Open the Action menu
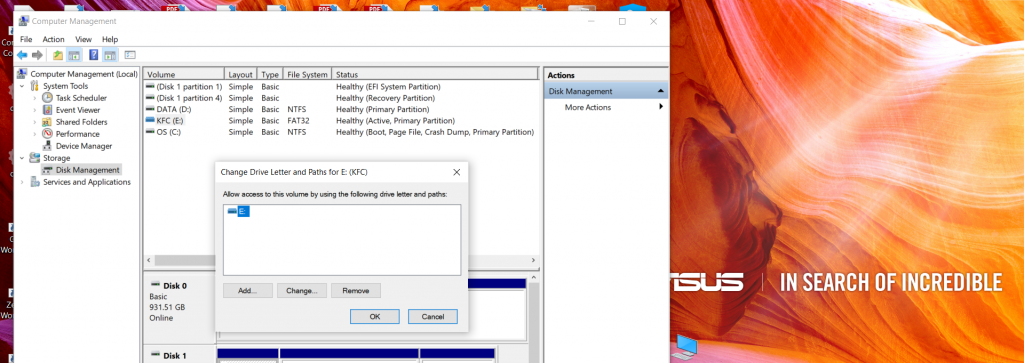 point(54,39)
